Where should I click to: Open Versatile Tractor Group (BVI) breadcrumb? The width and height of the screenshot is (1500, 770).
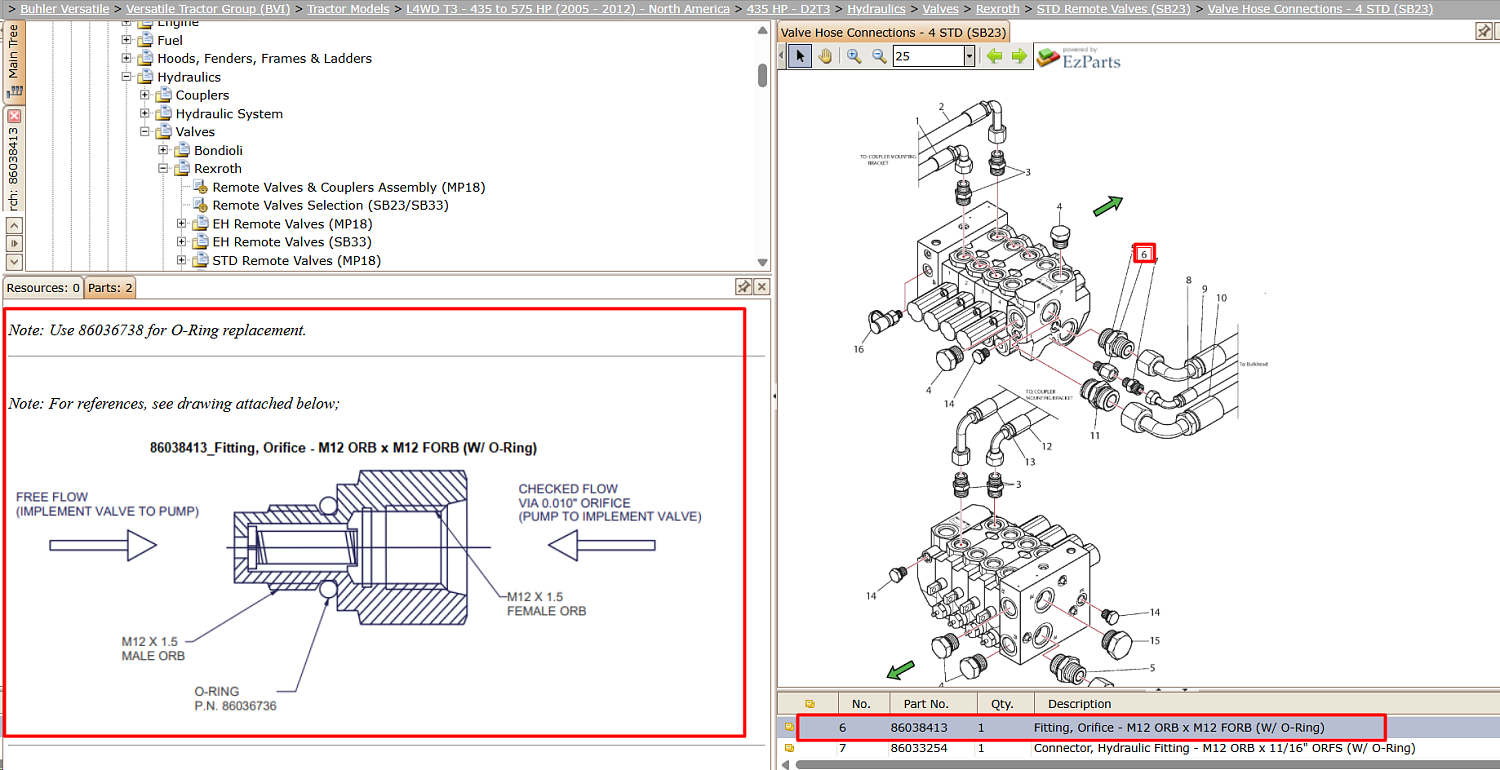pyautogui.click(x=209, y=9)
